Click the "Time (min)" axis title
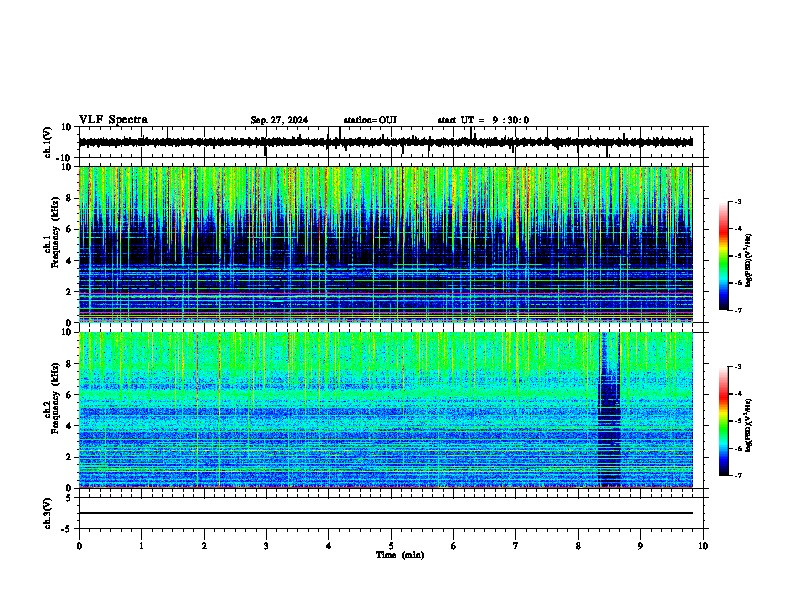The image size is (792, 612). 400,555
